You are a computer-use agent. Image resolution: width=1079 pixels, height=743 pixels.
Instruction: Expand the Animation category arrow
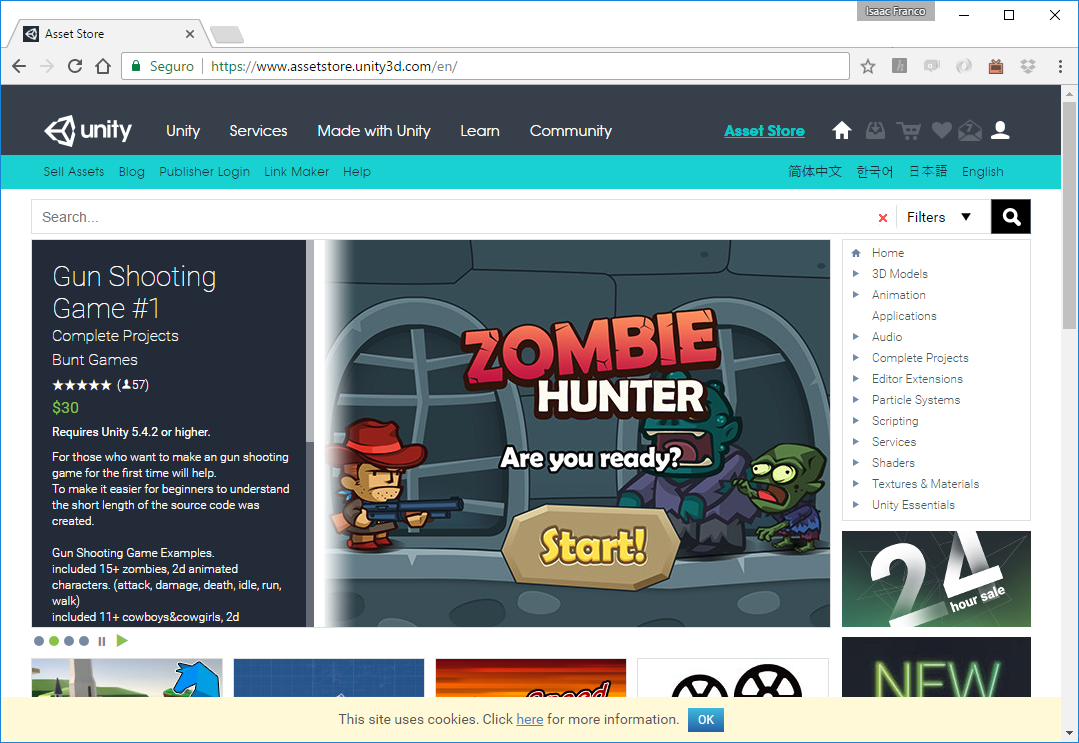tap(855, 294)
